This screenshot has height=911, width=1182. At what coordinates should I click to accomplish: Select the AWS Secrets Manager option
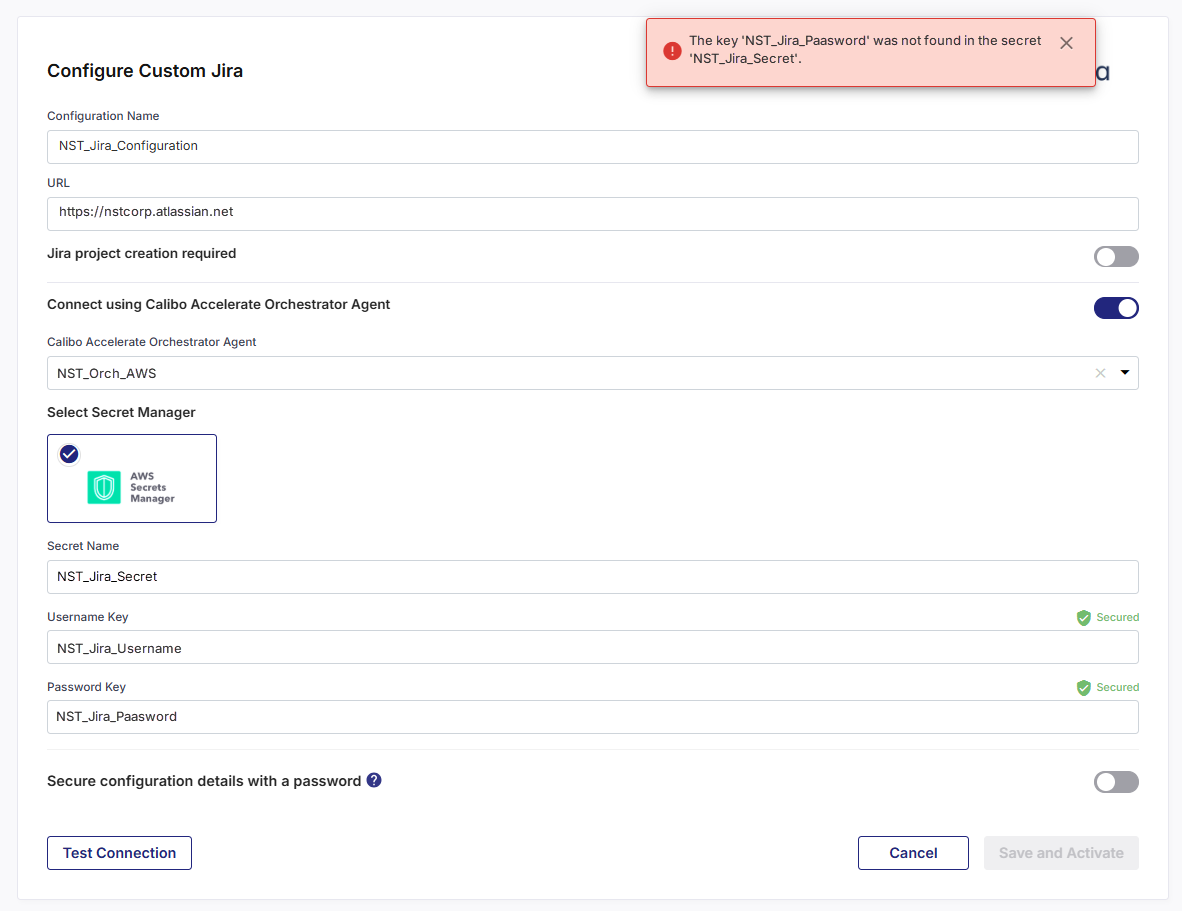click(x=131, y=478)
